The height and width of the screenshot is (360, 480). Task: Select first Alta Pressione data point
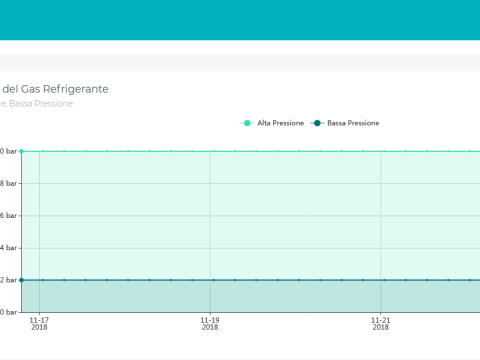(x=22, y=151)
